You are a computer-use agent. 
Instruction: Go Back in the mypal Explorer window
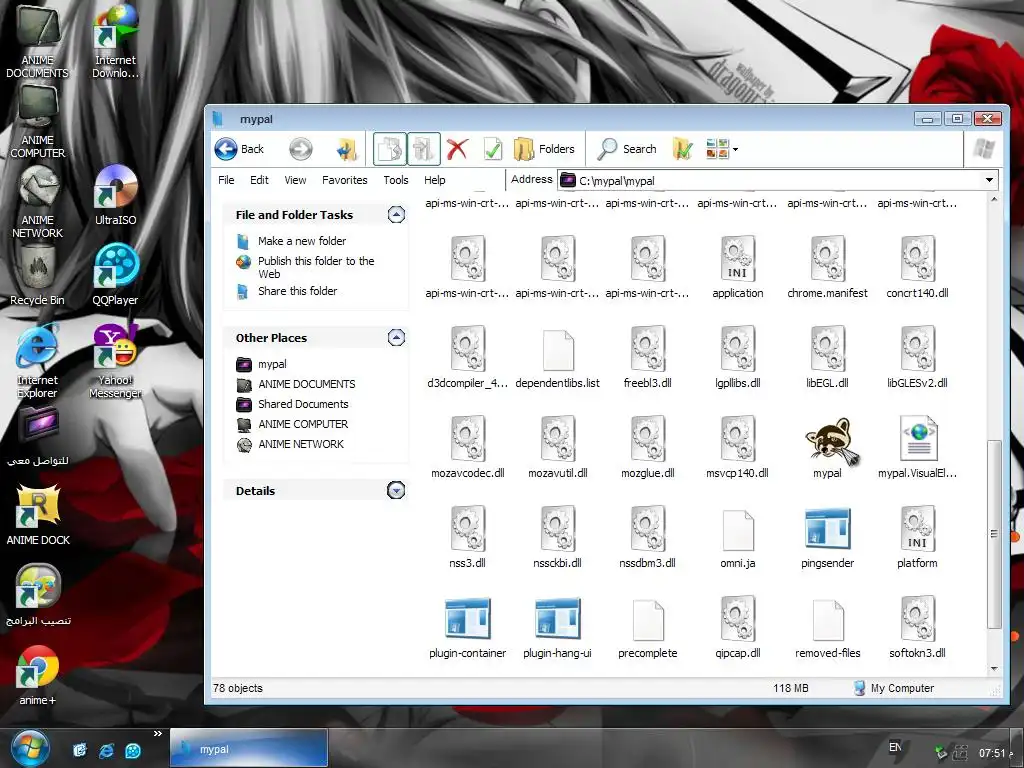point(239,149)
